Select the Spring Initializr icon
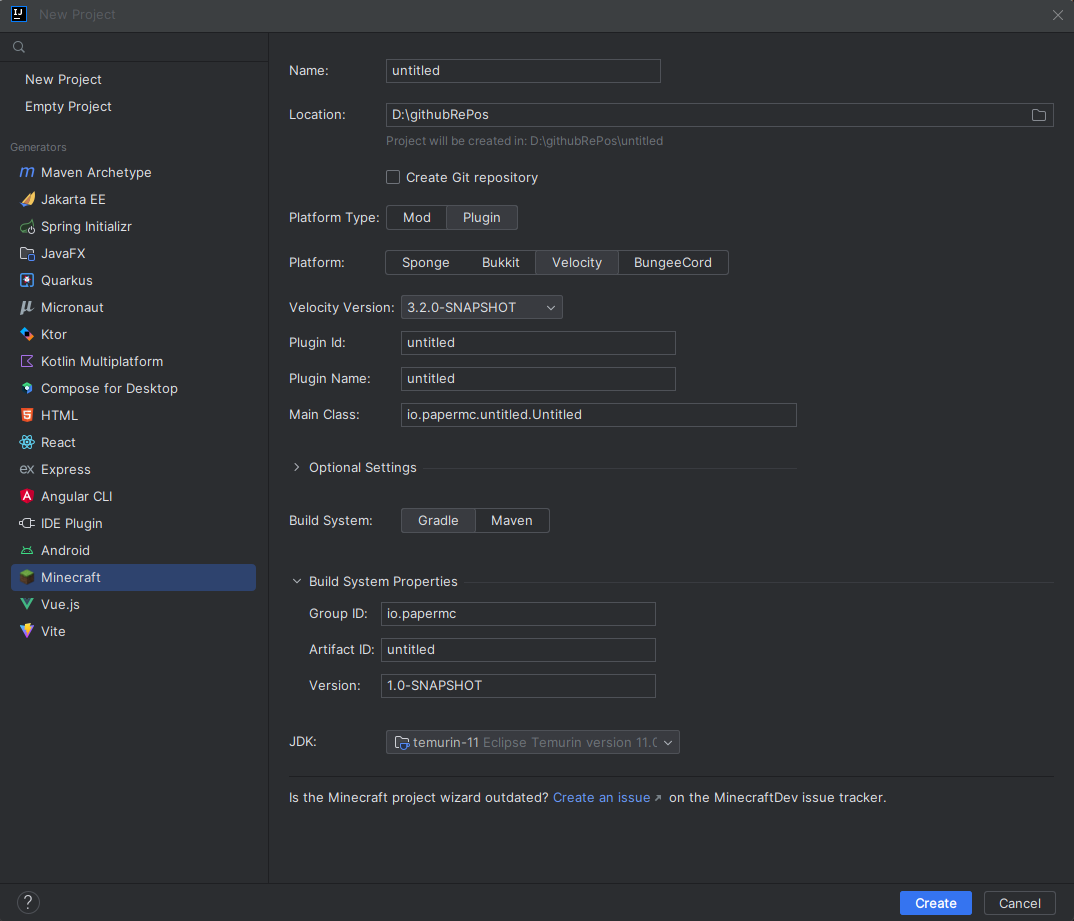 click(27, 227)
